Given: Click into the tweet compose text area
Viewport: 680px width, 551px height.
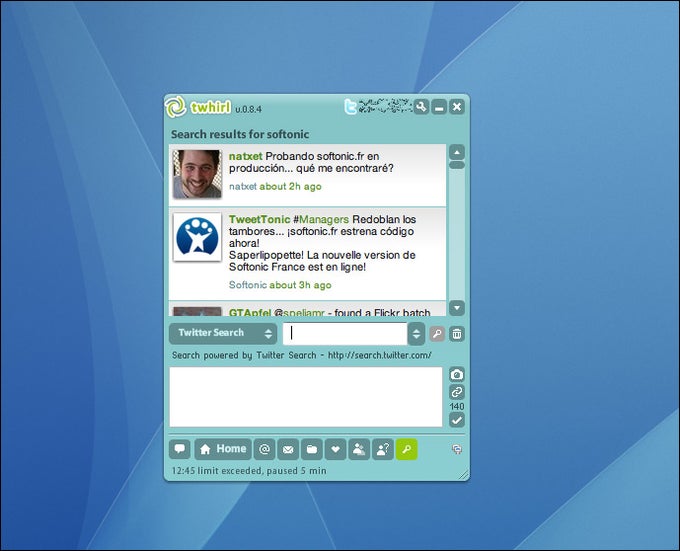Looking at the screenshot, I should point(306,397).
